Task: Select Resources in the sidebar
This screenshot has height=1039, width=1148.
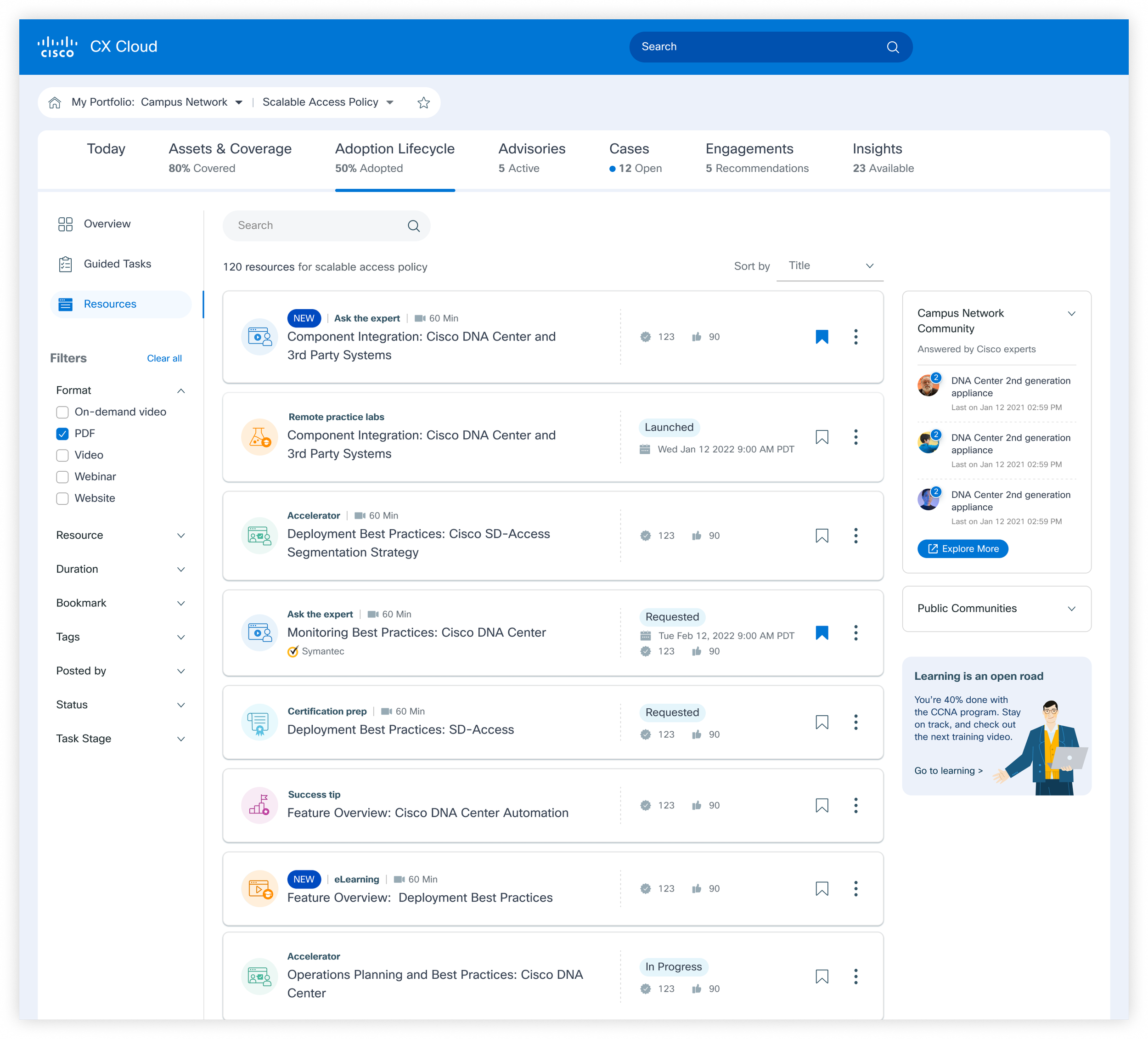Action: pyautogui.click(x=121, y=305)
